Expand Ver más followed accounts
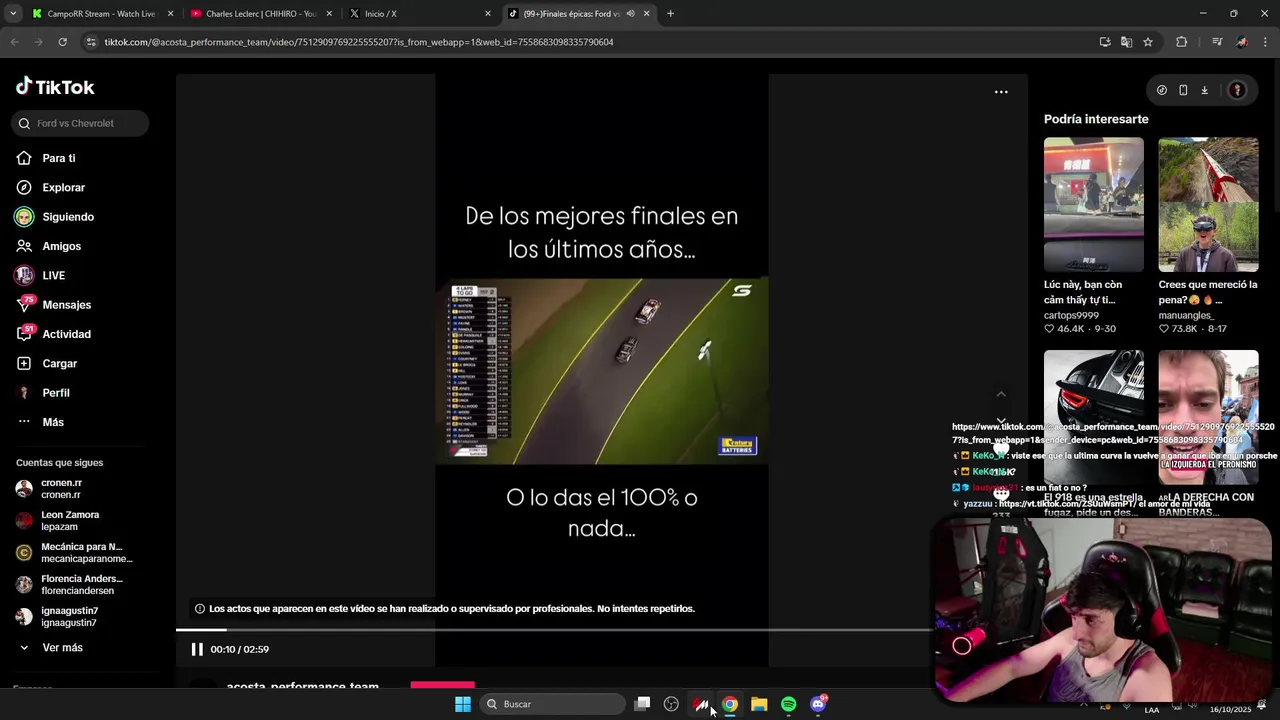The height and width of the screenshot is (720, 1280). [x=50, y=648]
